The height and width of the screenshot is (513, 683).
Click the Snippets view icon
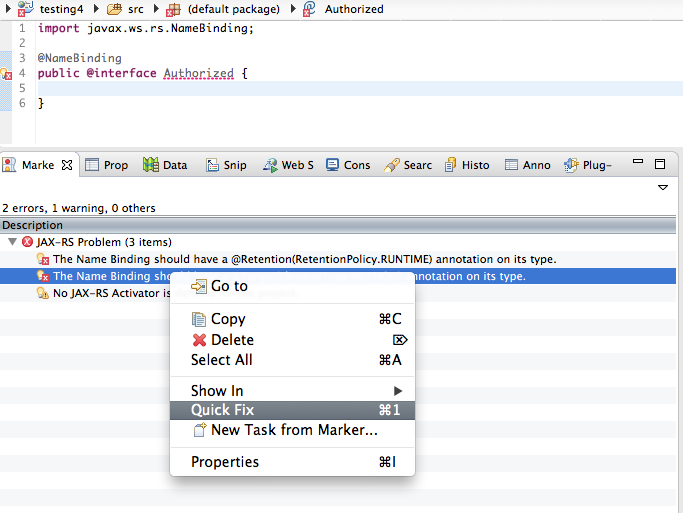pyautogui.click(x=213, y=165)
